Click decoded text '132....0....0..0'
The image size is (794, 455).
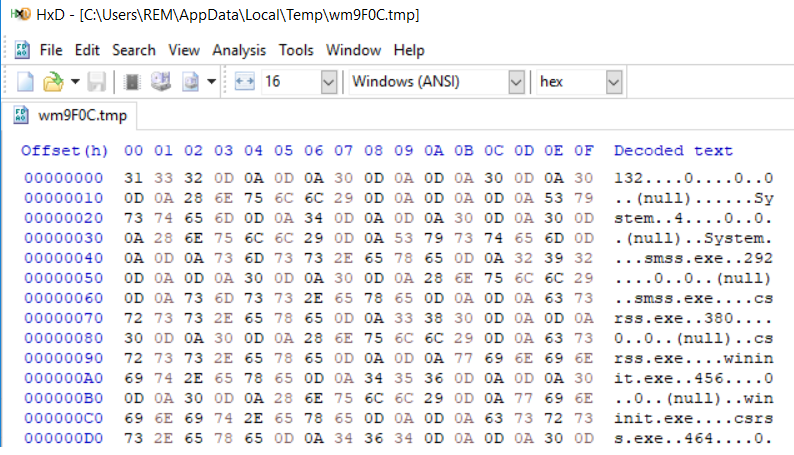[x=693, y=178]
